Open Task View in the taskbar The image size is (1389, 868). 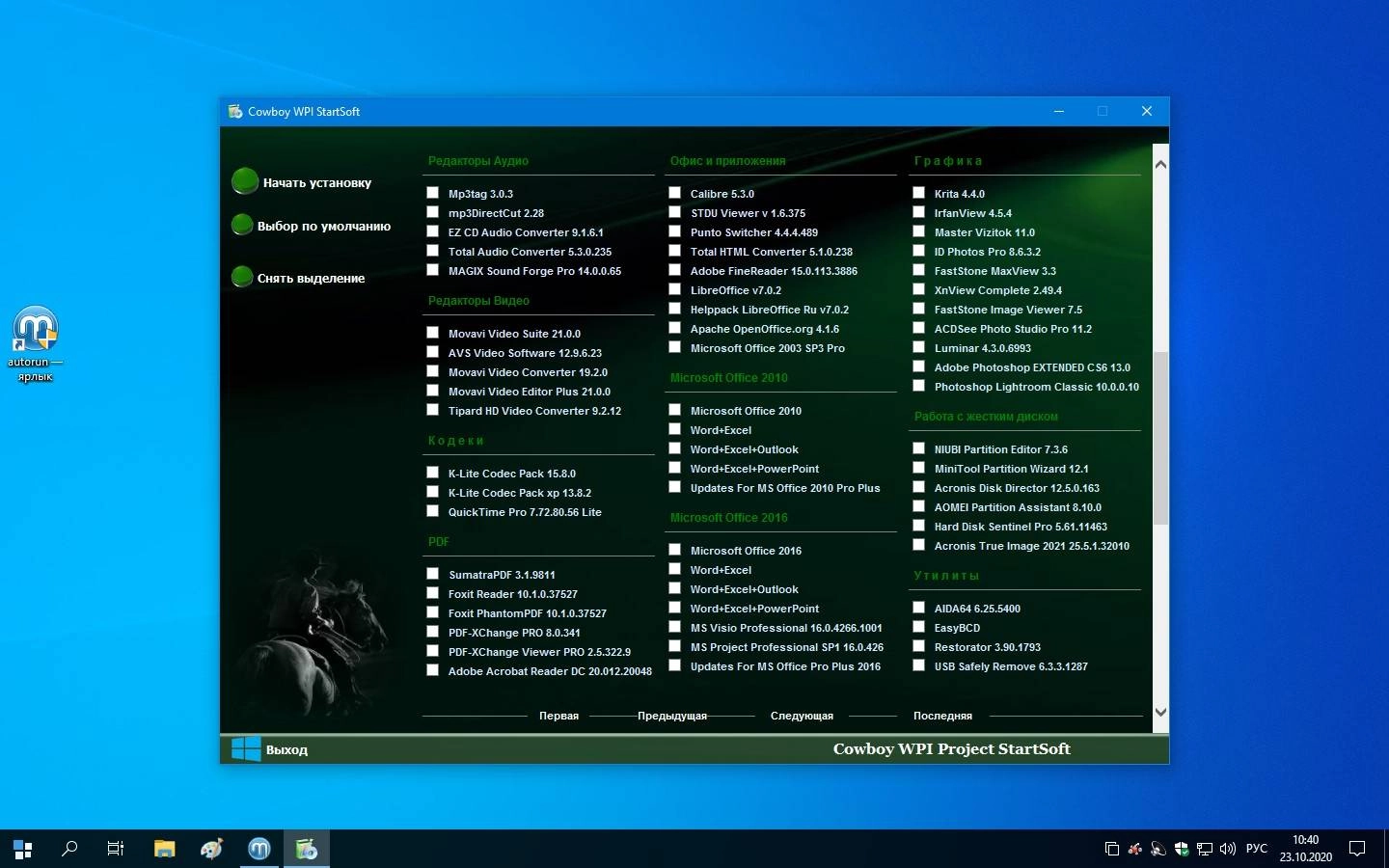(116, 849)
